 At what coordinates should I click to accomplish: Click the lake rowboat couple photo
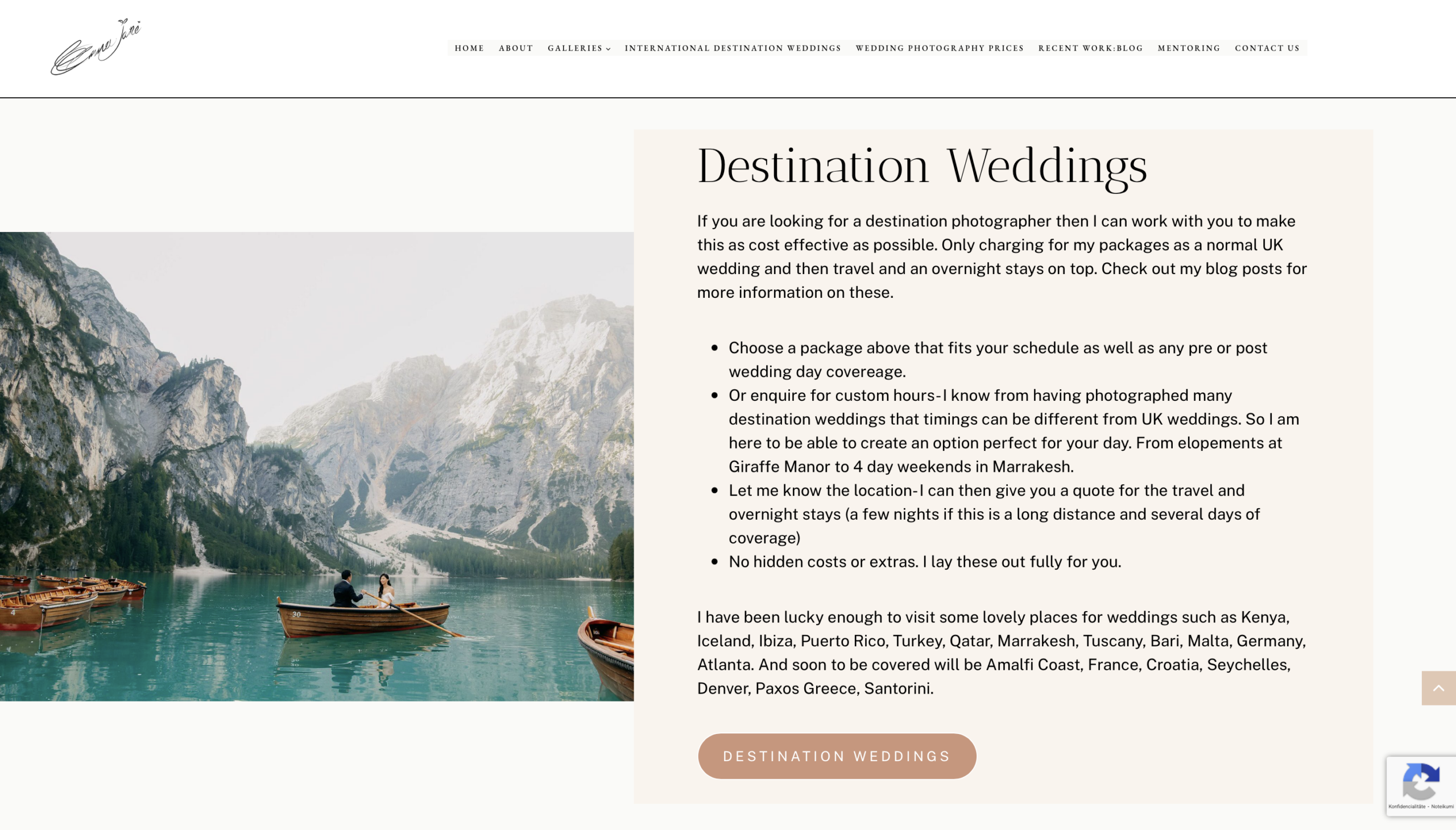[317, 466]
